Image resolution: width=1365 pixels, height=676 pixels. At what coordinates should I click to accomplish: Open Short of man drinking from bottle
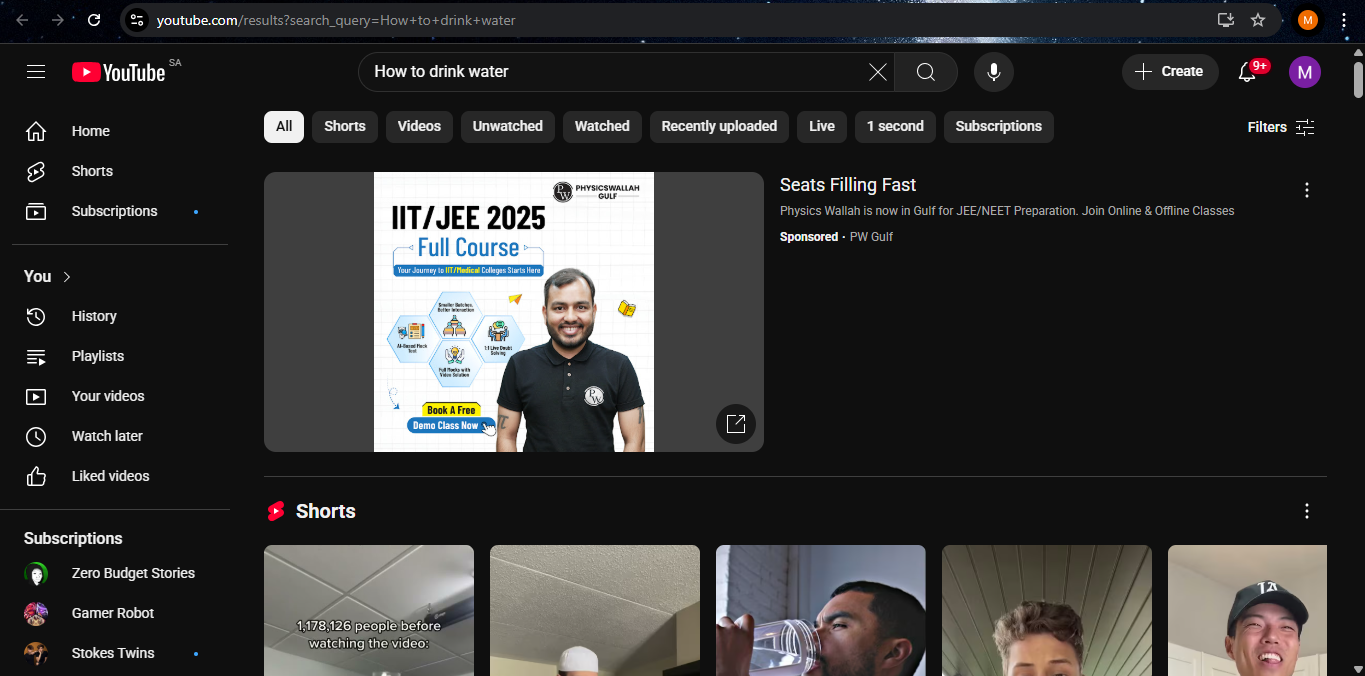[821, 610]
